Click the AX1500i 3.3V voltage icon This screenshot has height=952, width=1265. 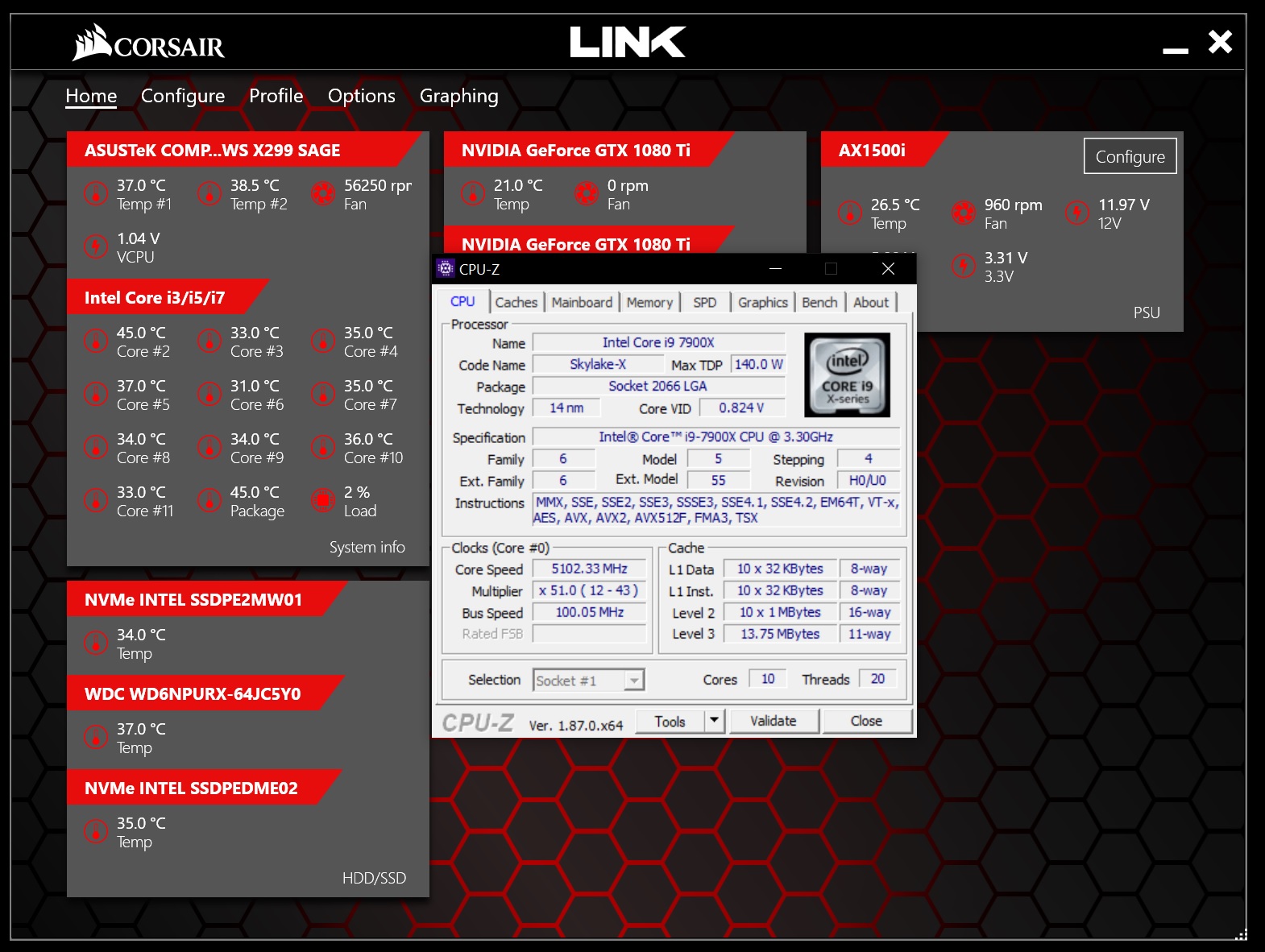pyautogui.click(x=963, y=266)
